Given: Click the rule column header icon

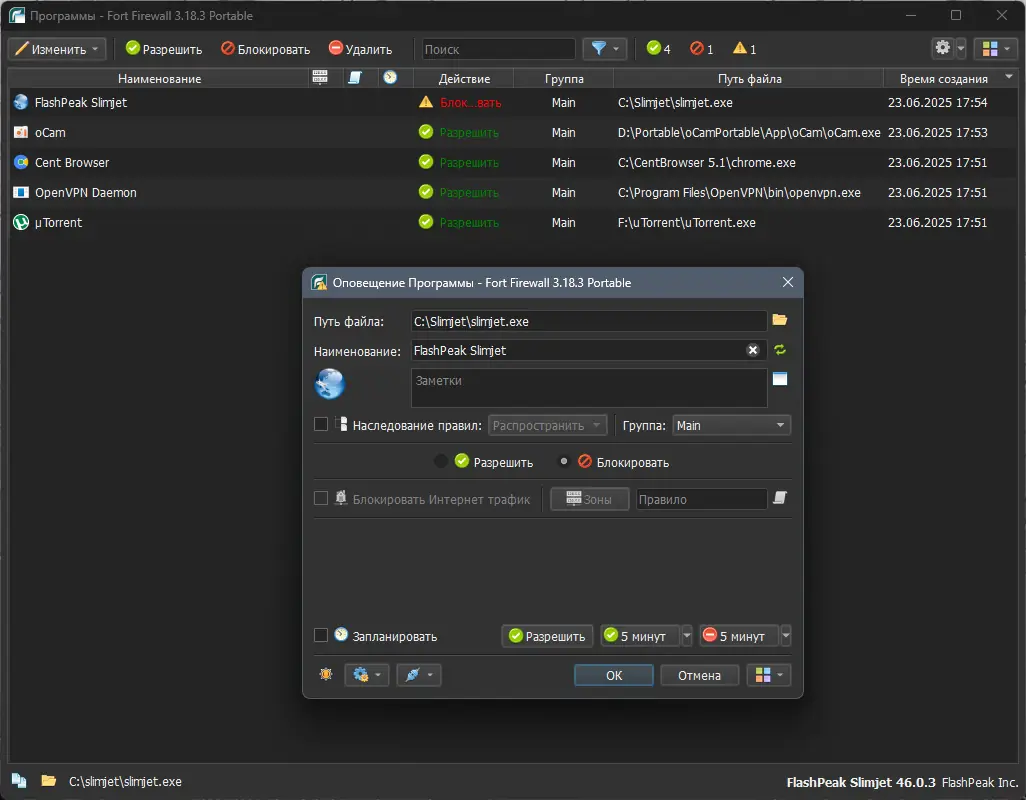Looking at the screenshot, I should tap(355, 77).
